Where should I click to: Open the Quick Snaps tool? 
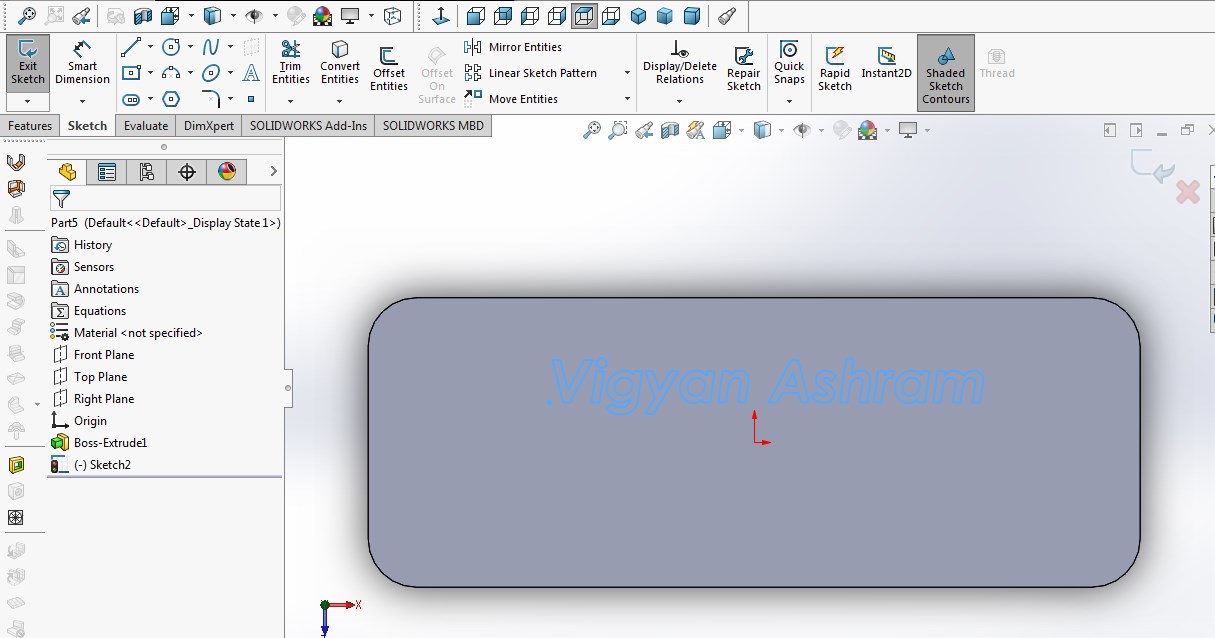point(789,63)
